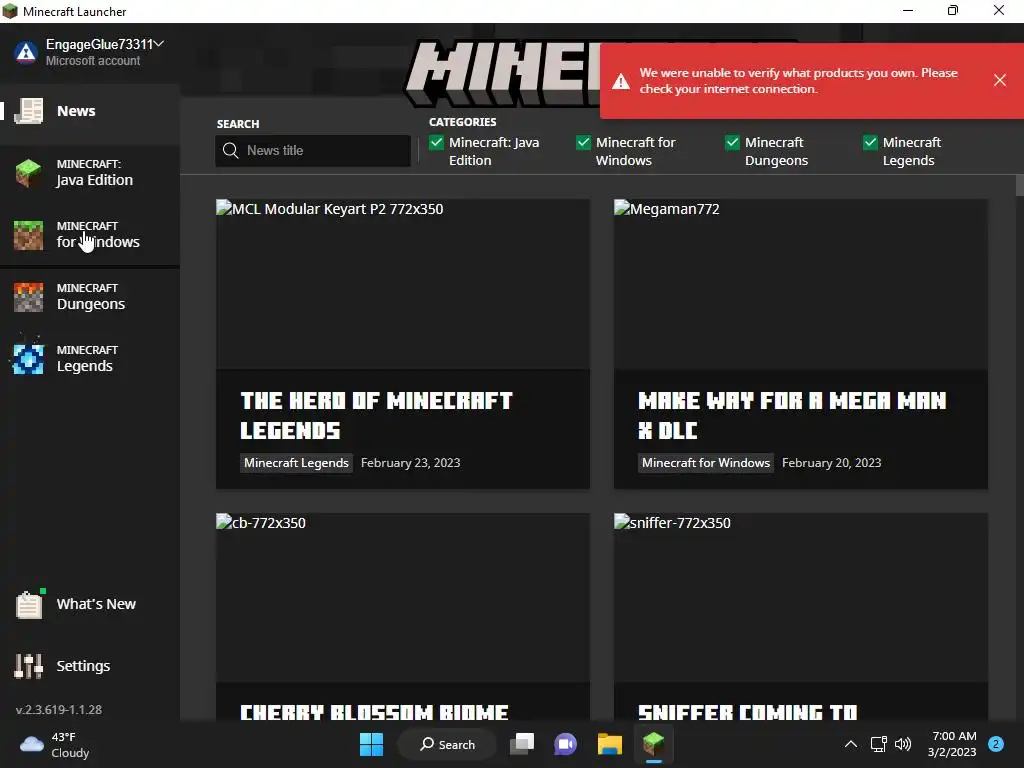Open volume control tray icon

click(903, 744)
